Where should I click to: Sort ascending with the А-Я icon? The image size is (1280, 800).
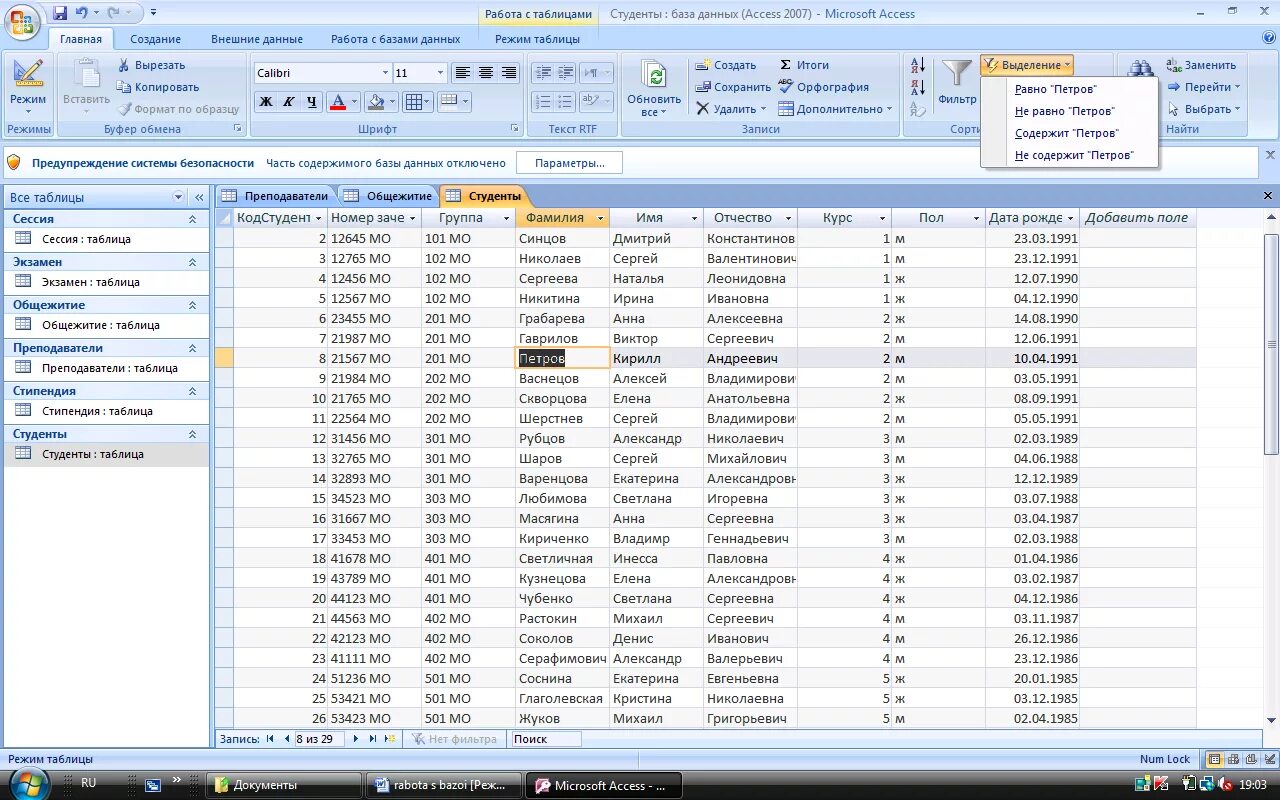918,66
